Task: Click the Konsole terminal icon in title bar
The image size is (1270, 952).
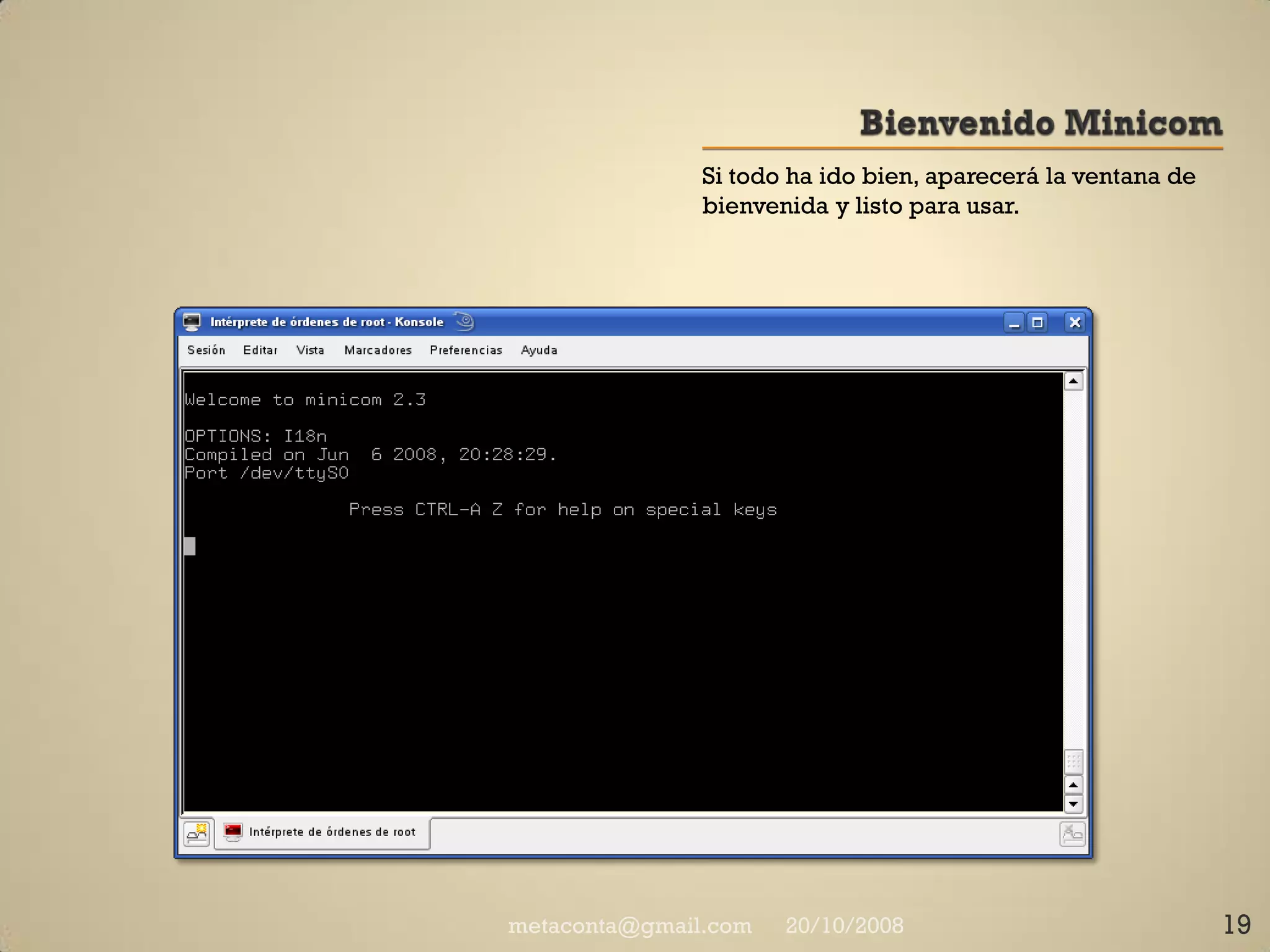Action: coord(192,322)
